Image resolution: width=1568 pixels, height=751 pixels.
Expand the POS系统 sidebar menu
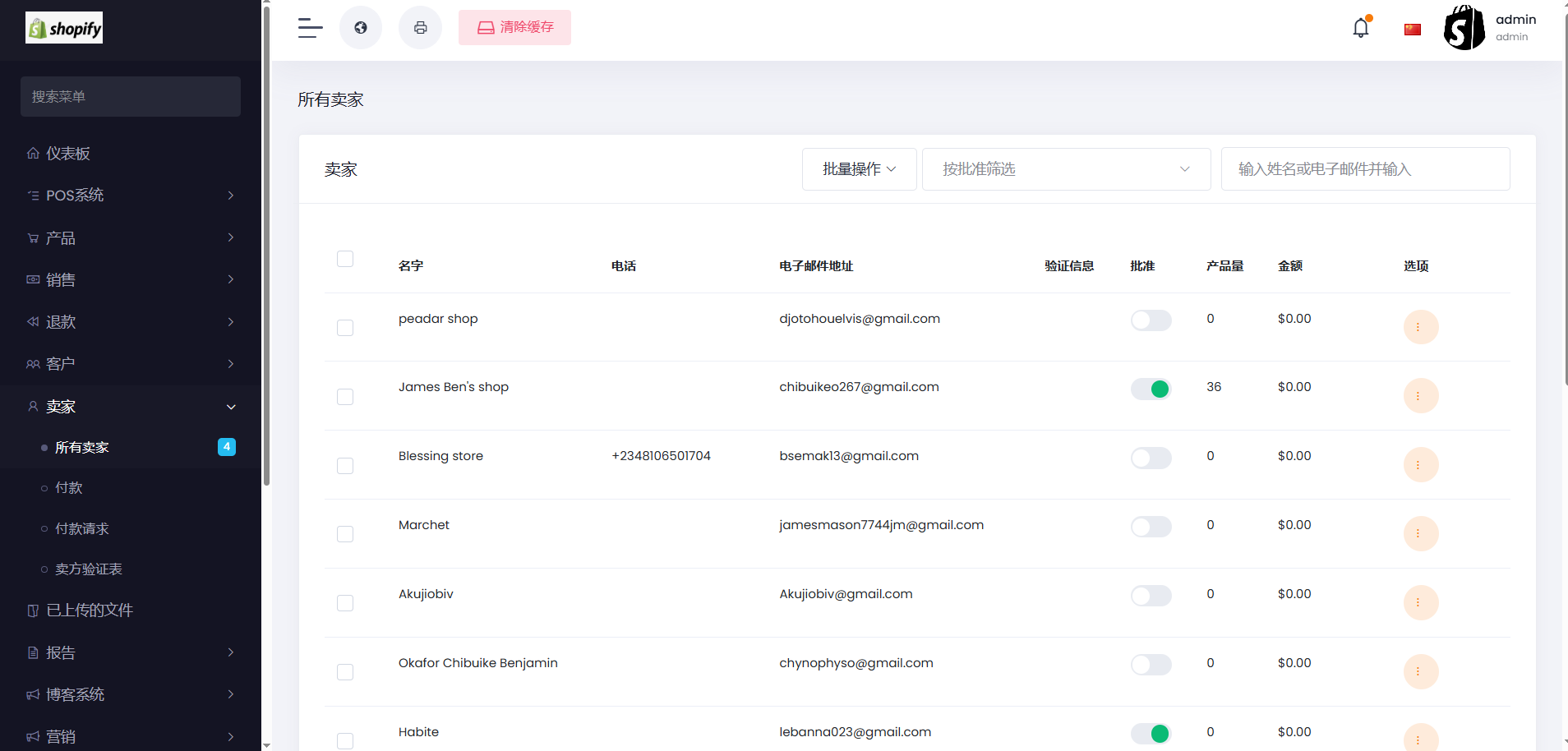[x=131, y=196]
